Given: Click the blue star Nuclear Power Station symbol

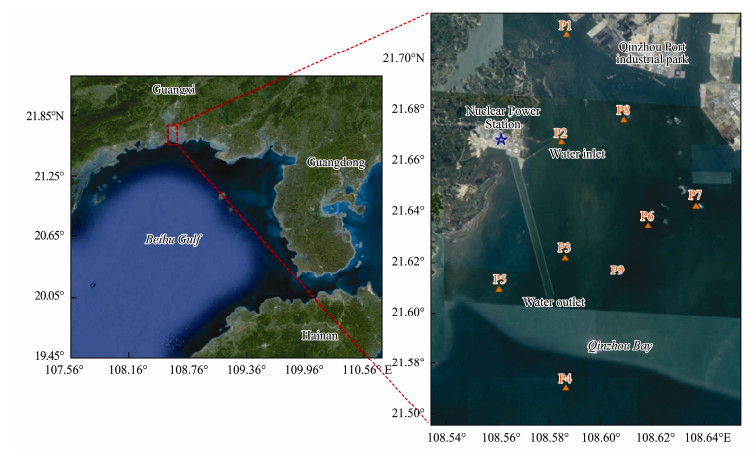Looking at the screenshot, I should click(x=501, y=139).
